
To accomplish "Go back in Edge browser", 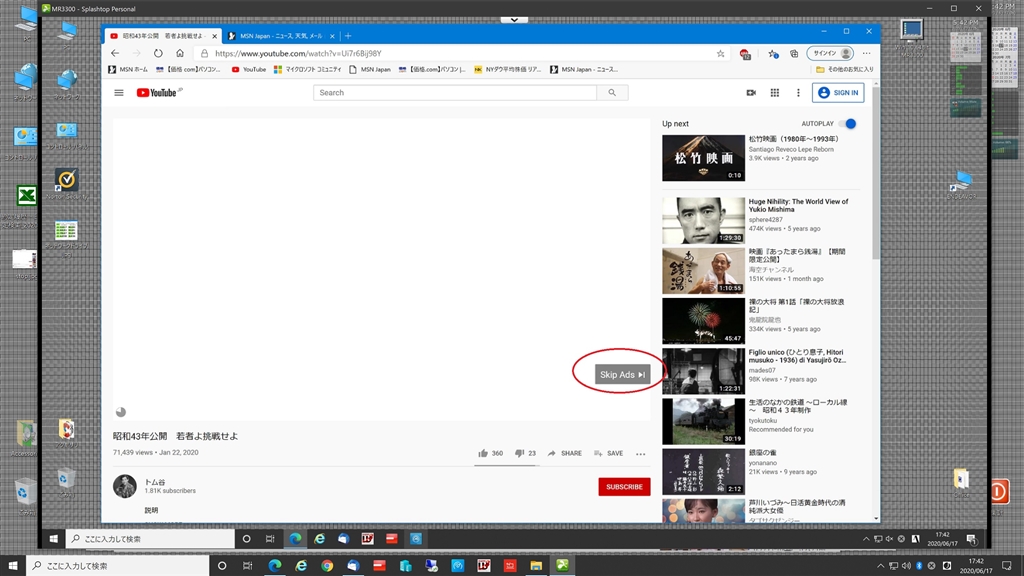I will pos(115,54).
